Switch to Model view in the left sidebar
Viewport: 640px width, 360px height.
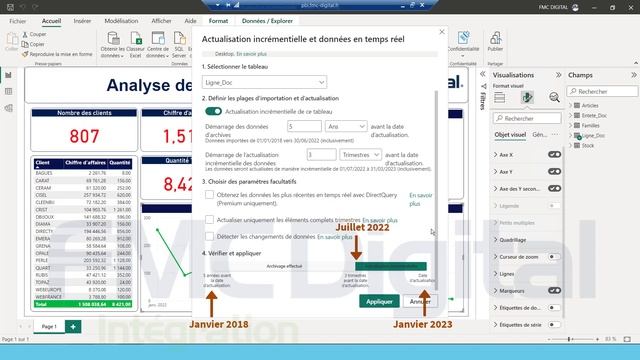point(9,108)
